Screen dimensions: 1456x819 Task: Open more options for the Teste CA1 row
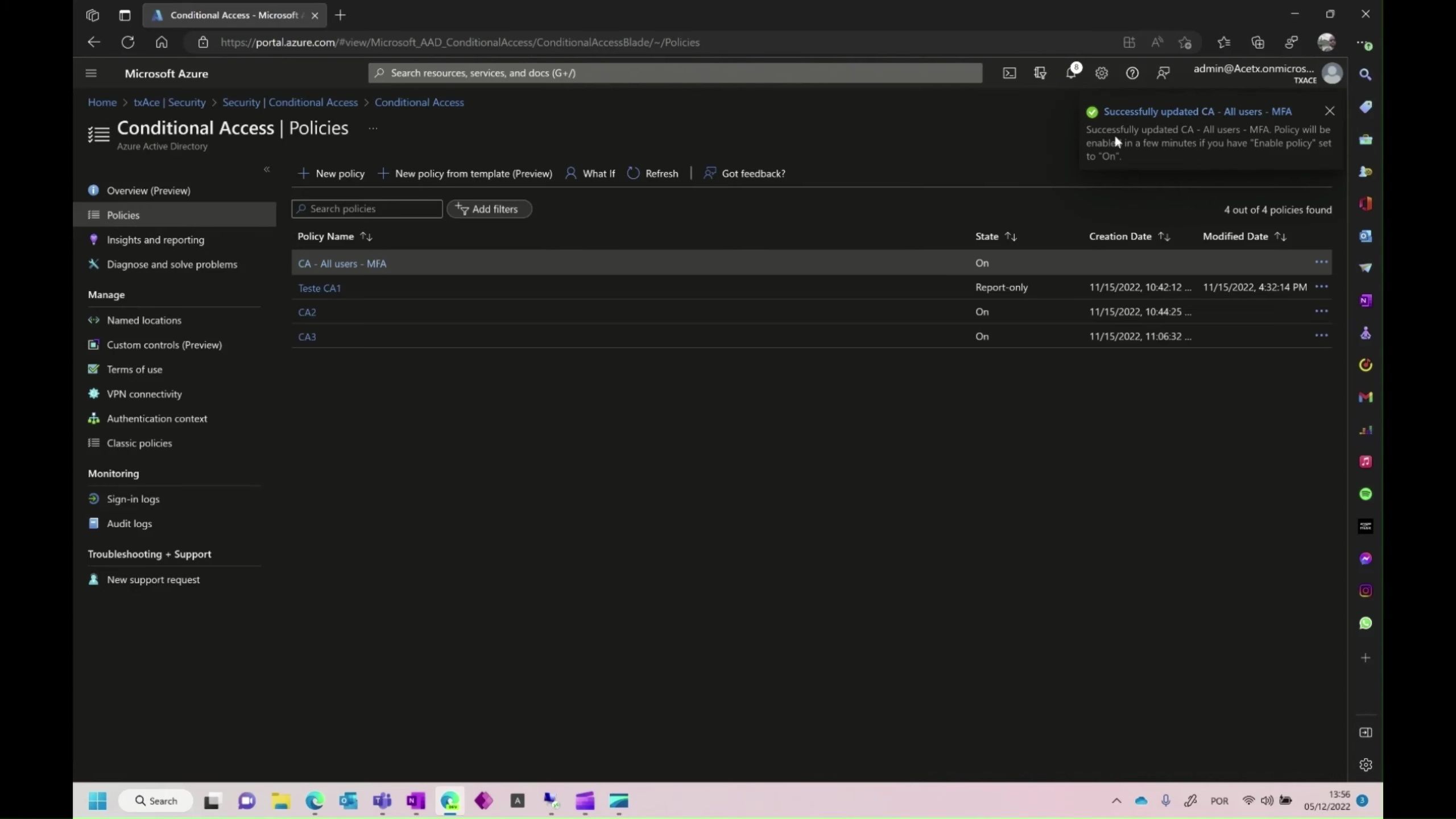pos(1321,287)
